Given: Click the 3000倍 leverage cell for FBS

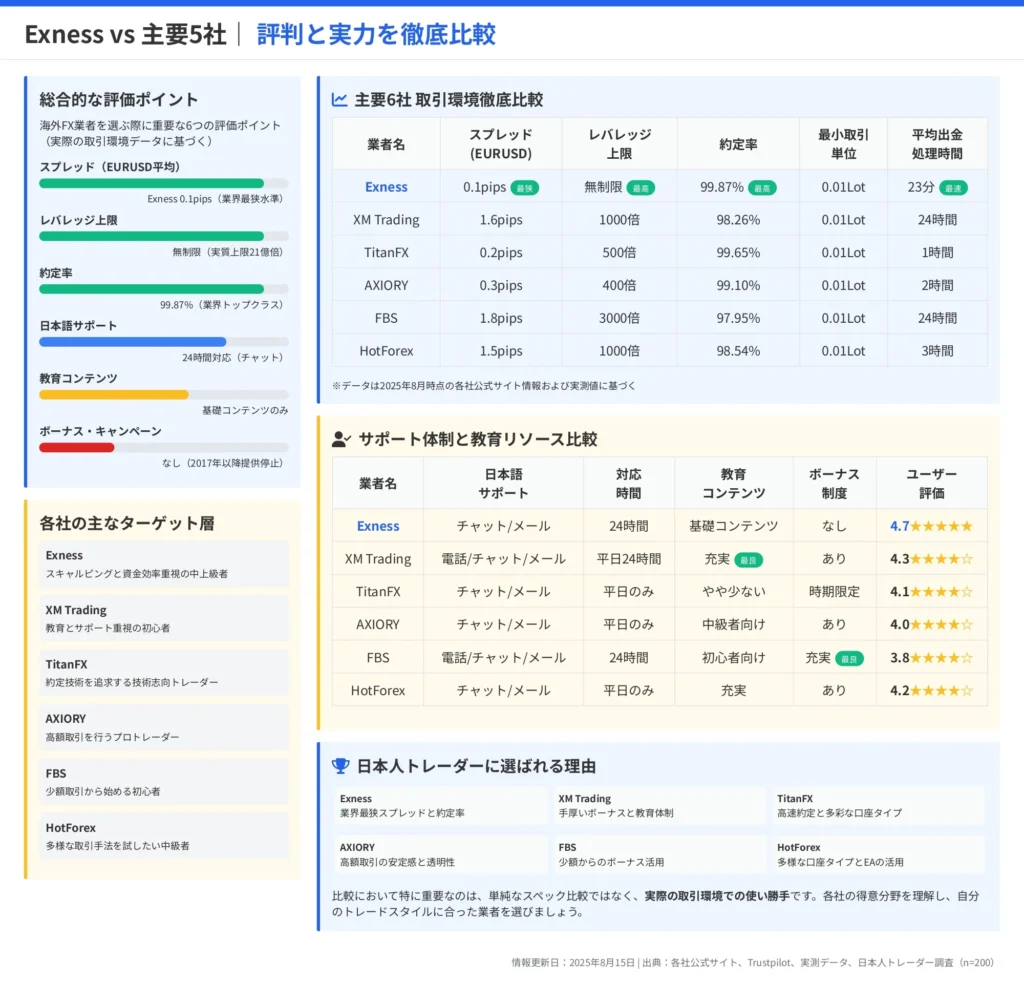Looking at the screenshot, I should [x=619, y=318].
